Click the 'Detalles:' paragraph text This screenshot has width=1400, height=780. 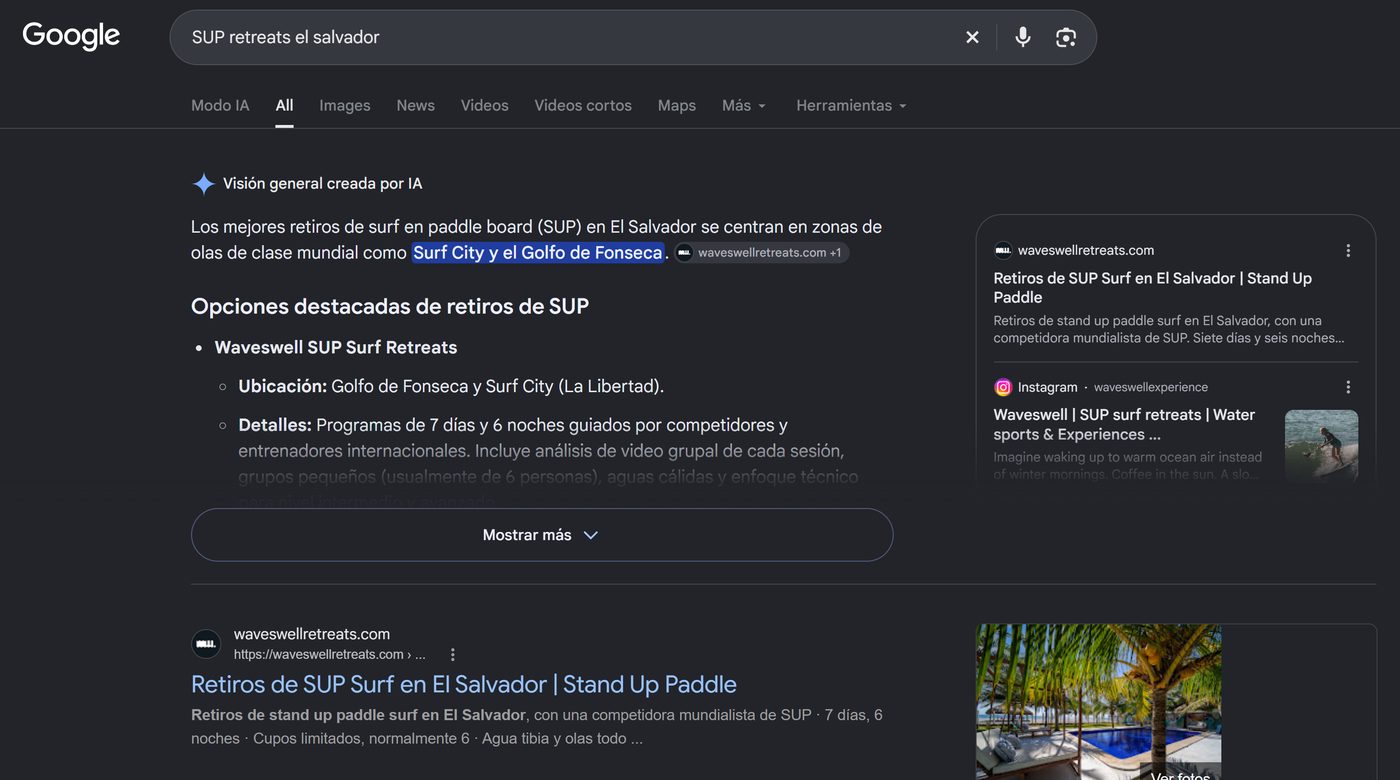548,463
